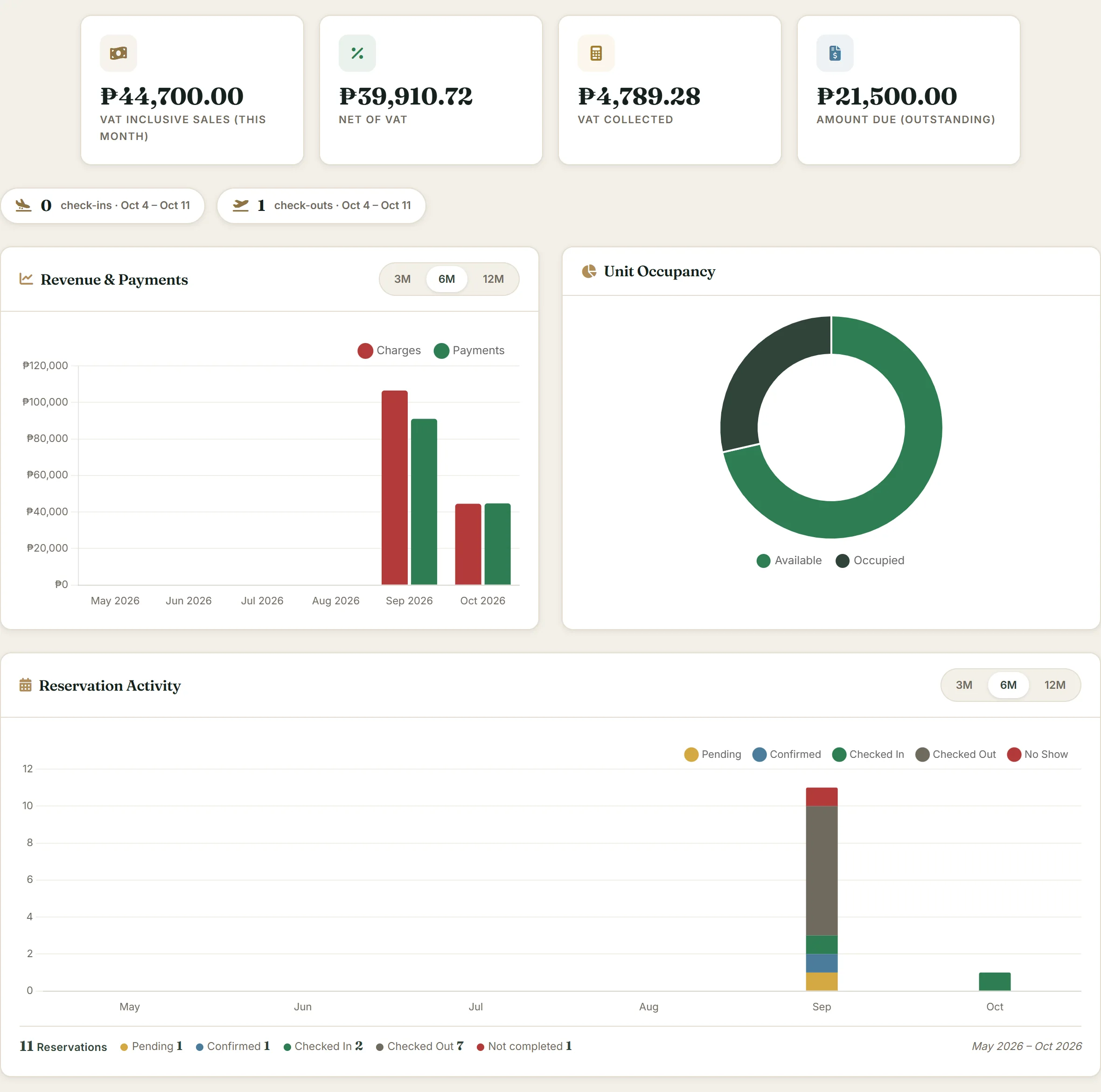Toggle Charges series in revenue legend
1101x1092 pixels.
click(x=389, y=350)
